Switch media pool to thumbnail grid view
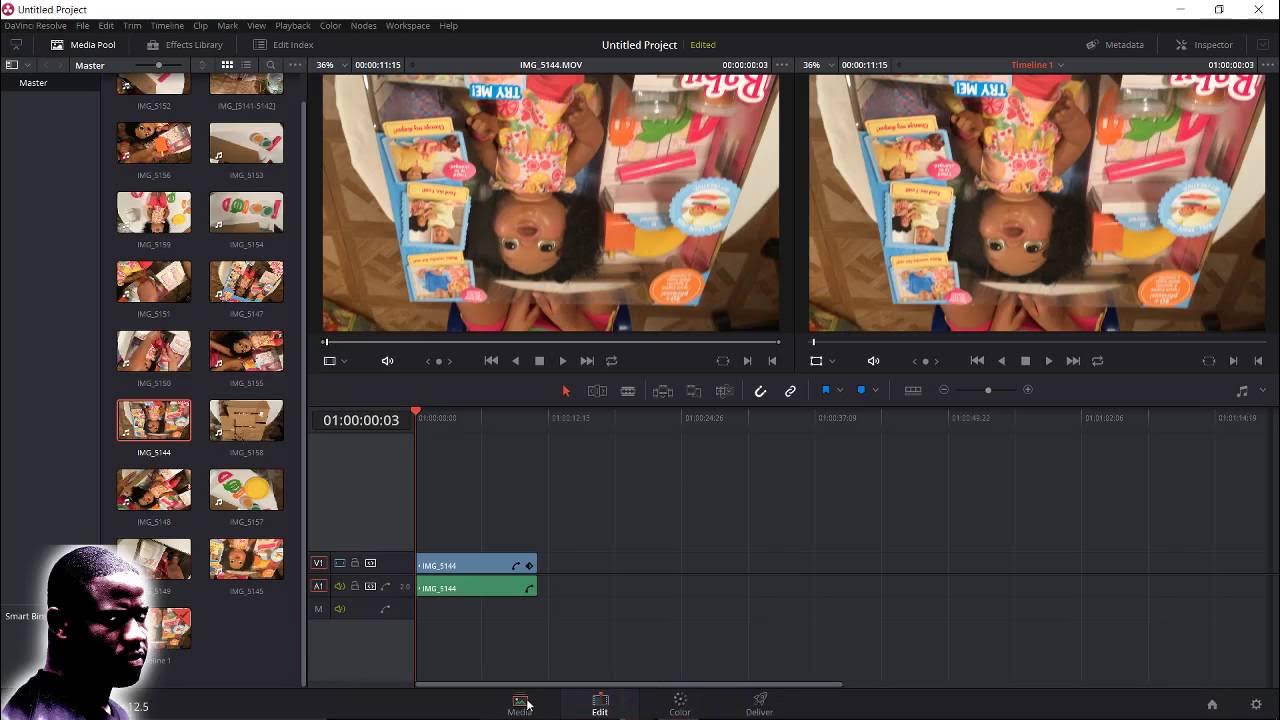1280x720 pixels. pos(227,65)
